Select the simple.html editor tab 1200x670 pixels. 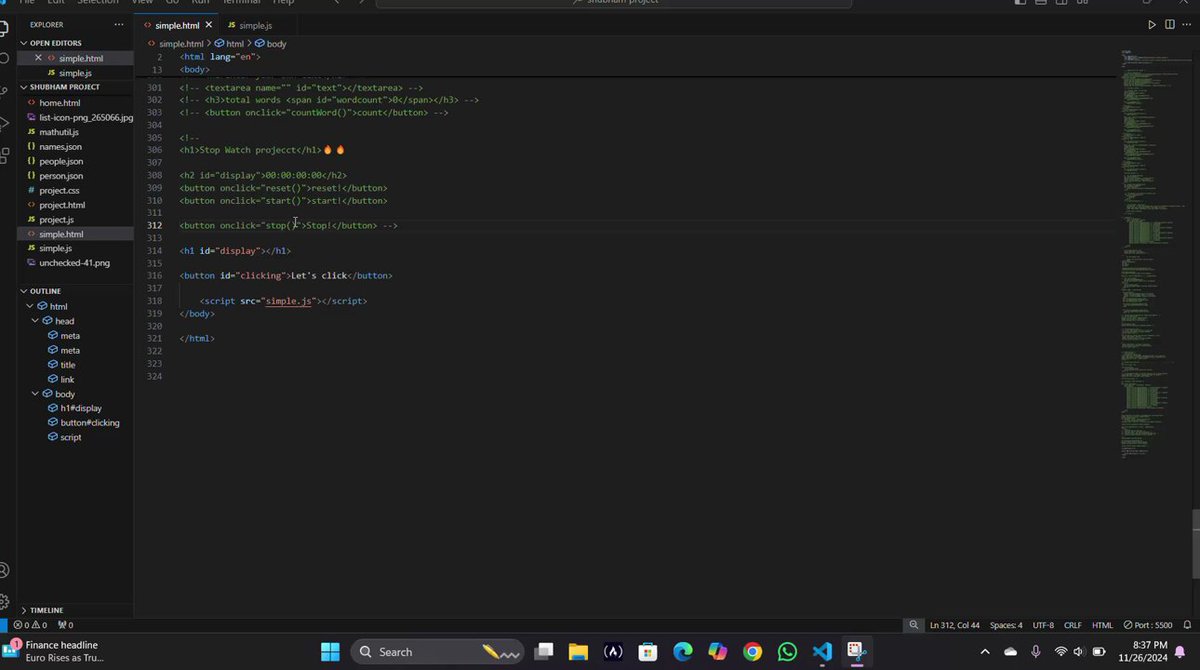coord(180,24)
